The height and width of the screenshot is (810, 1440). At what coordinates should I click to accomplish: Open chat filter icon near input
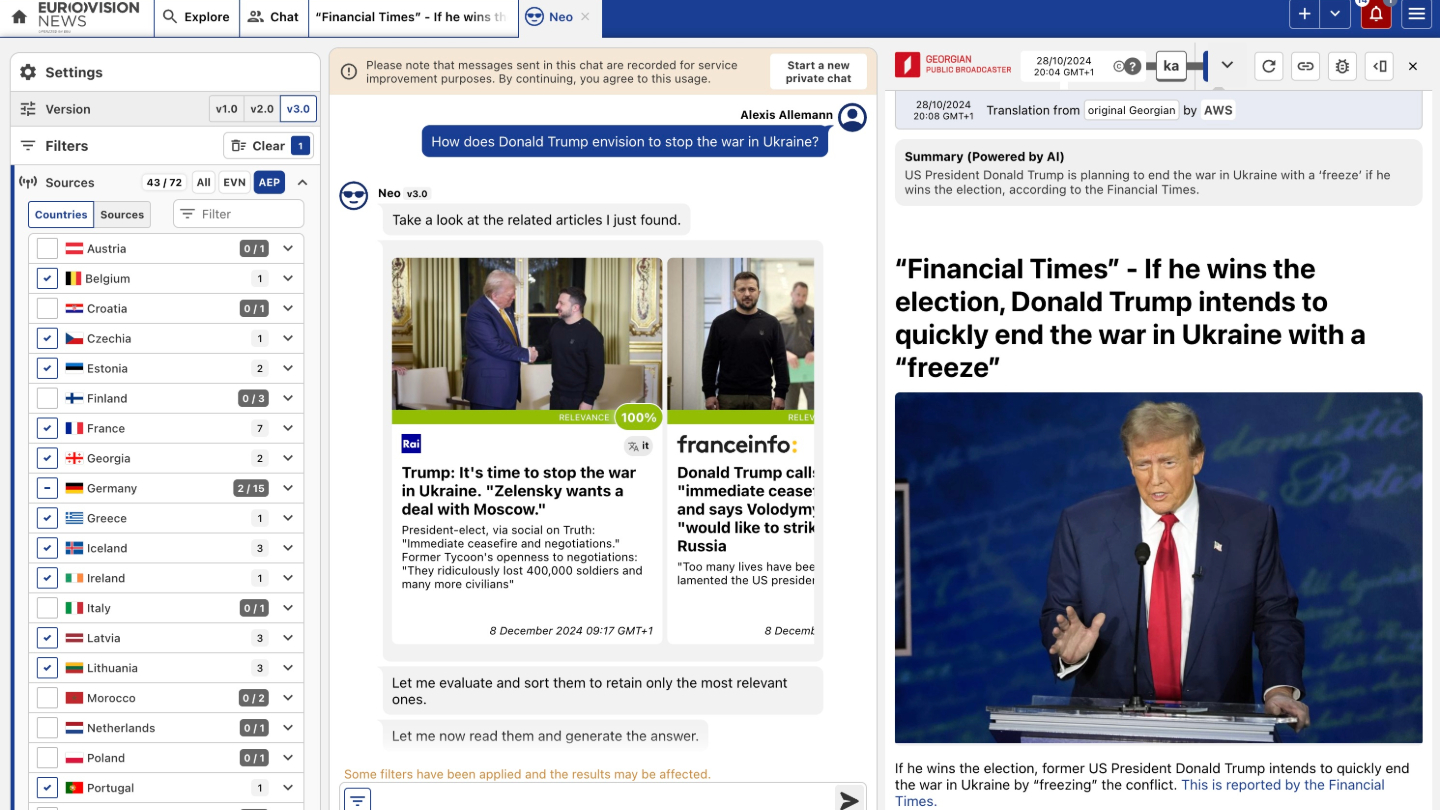click(358, 799)
